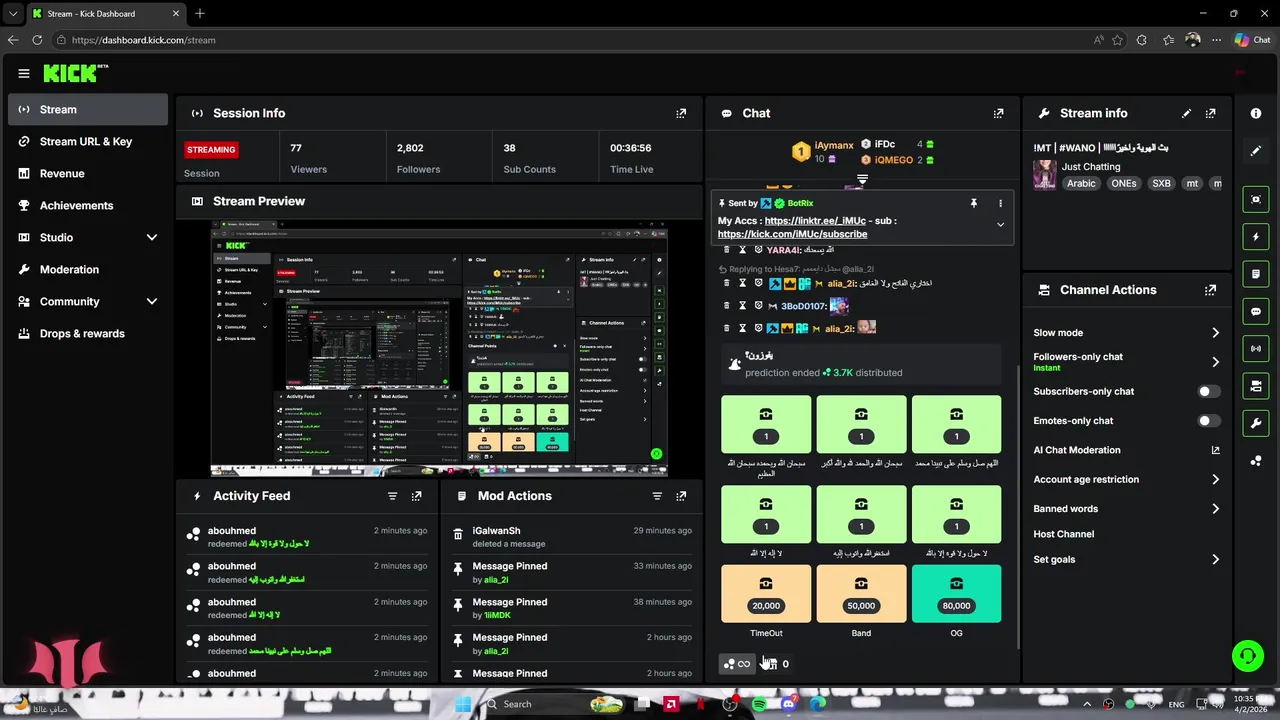
Task: Collapse the pinned message with chevron
Action: (1000, 225)
